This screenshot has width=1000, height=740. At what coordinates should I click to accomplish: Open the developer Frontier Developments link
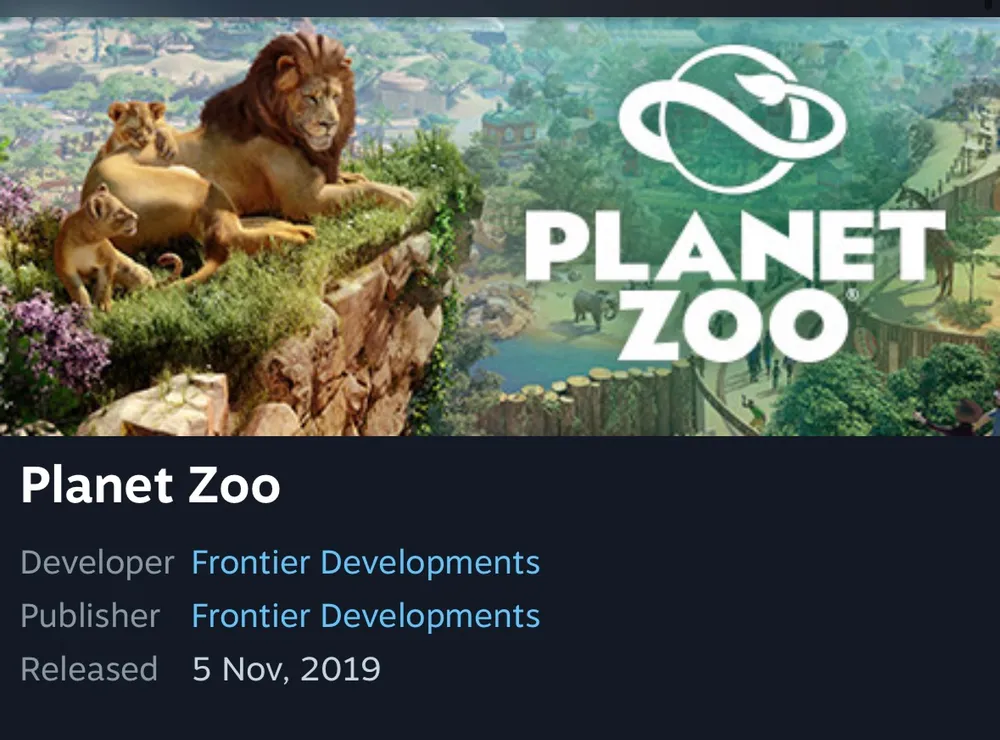[x=365, y=563]
